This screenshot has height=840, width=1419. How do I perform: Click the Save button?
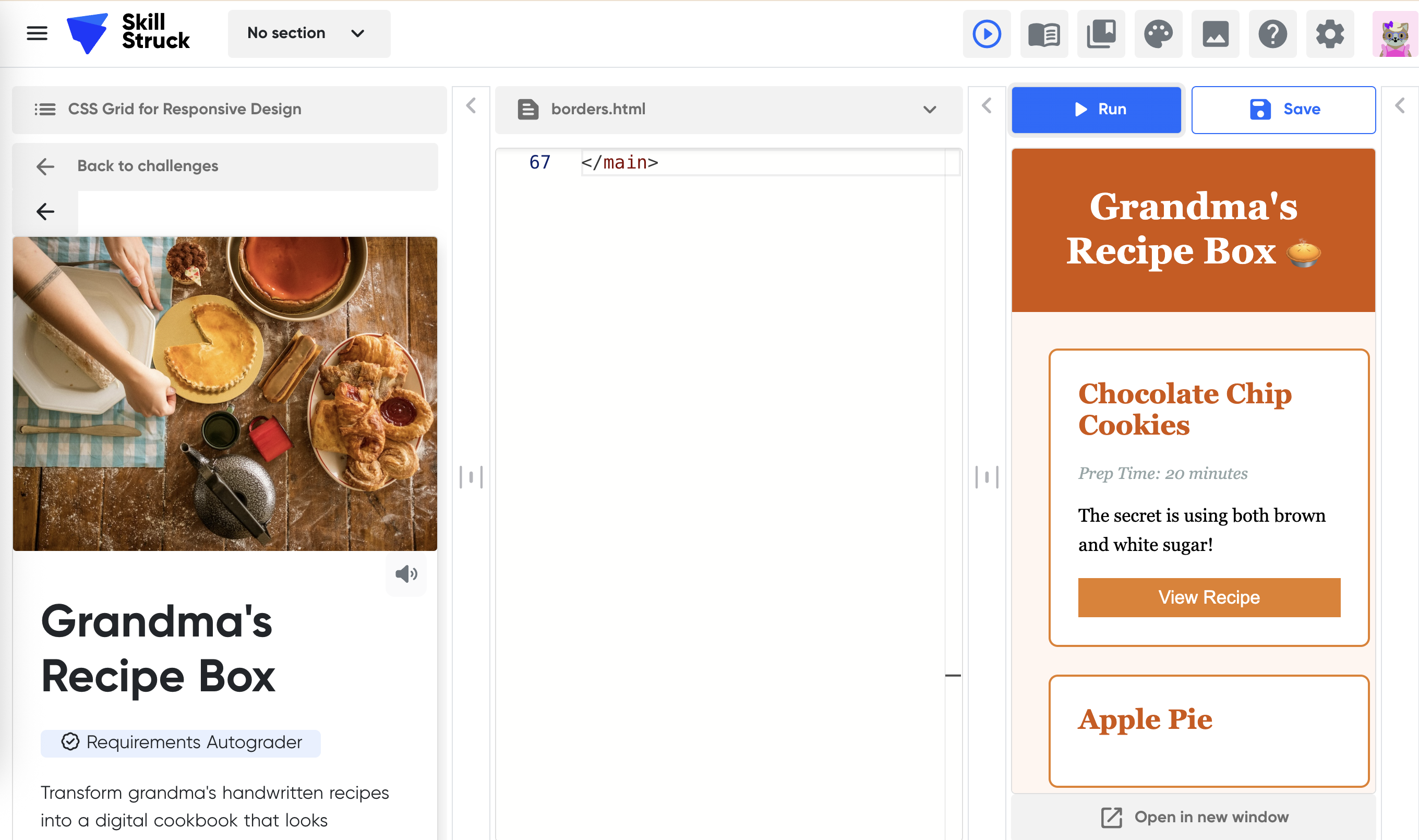coord(1283,109)
